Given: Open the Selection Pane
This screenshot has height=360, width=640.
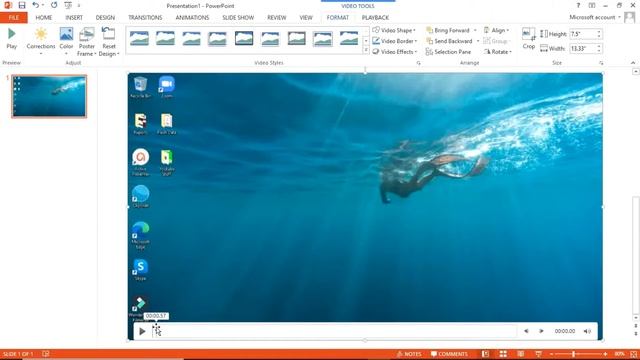Looking at the screenshot, I should pos(448,52).
